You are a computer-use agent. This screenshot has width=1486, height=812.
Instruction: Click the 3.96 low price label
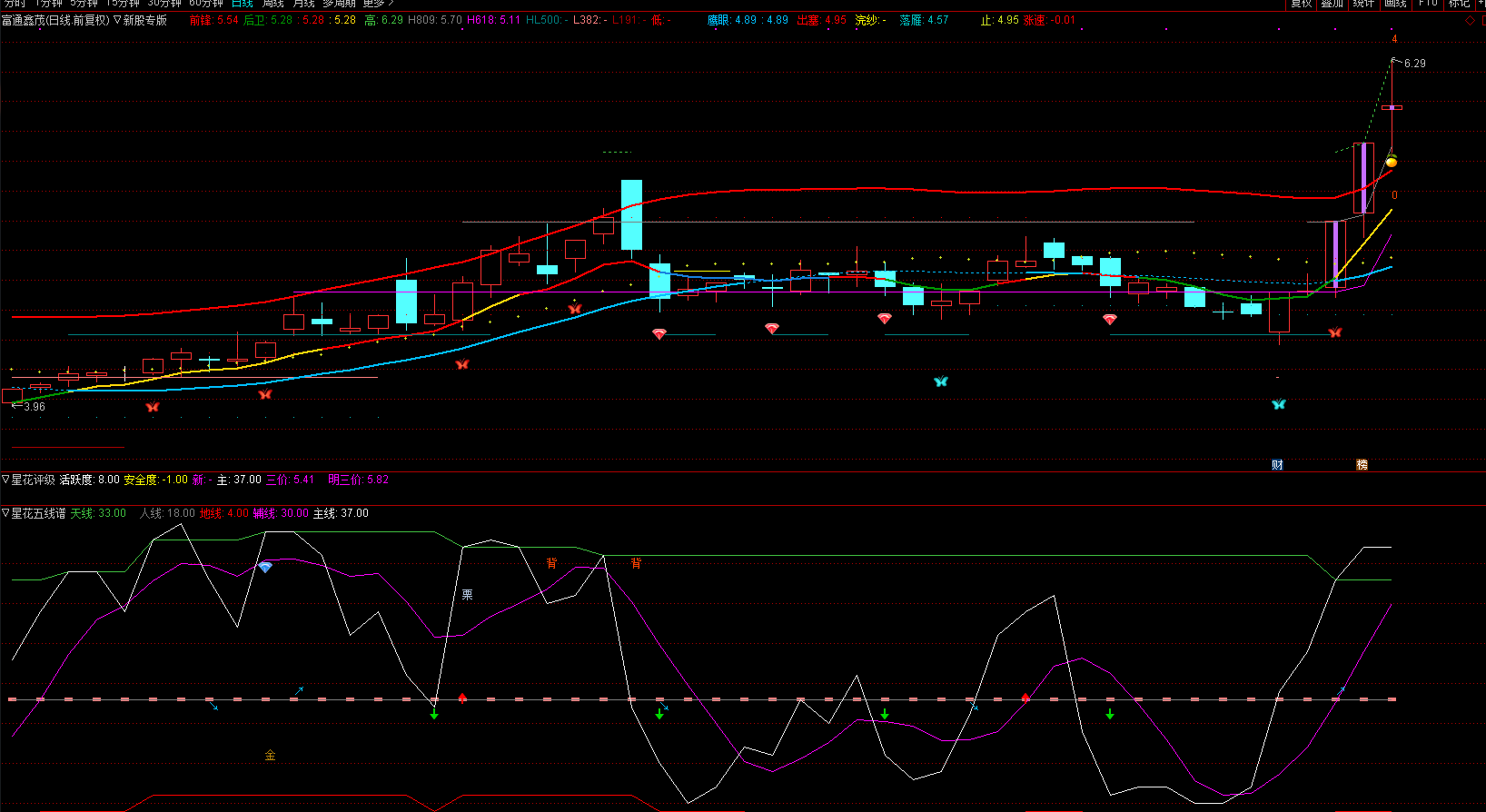pyautogui.click(x=35, y=407)
